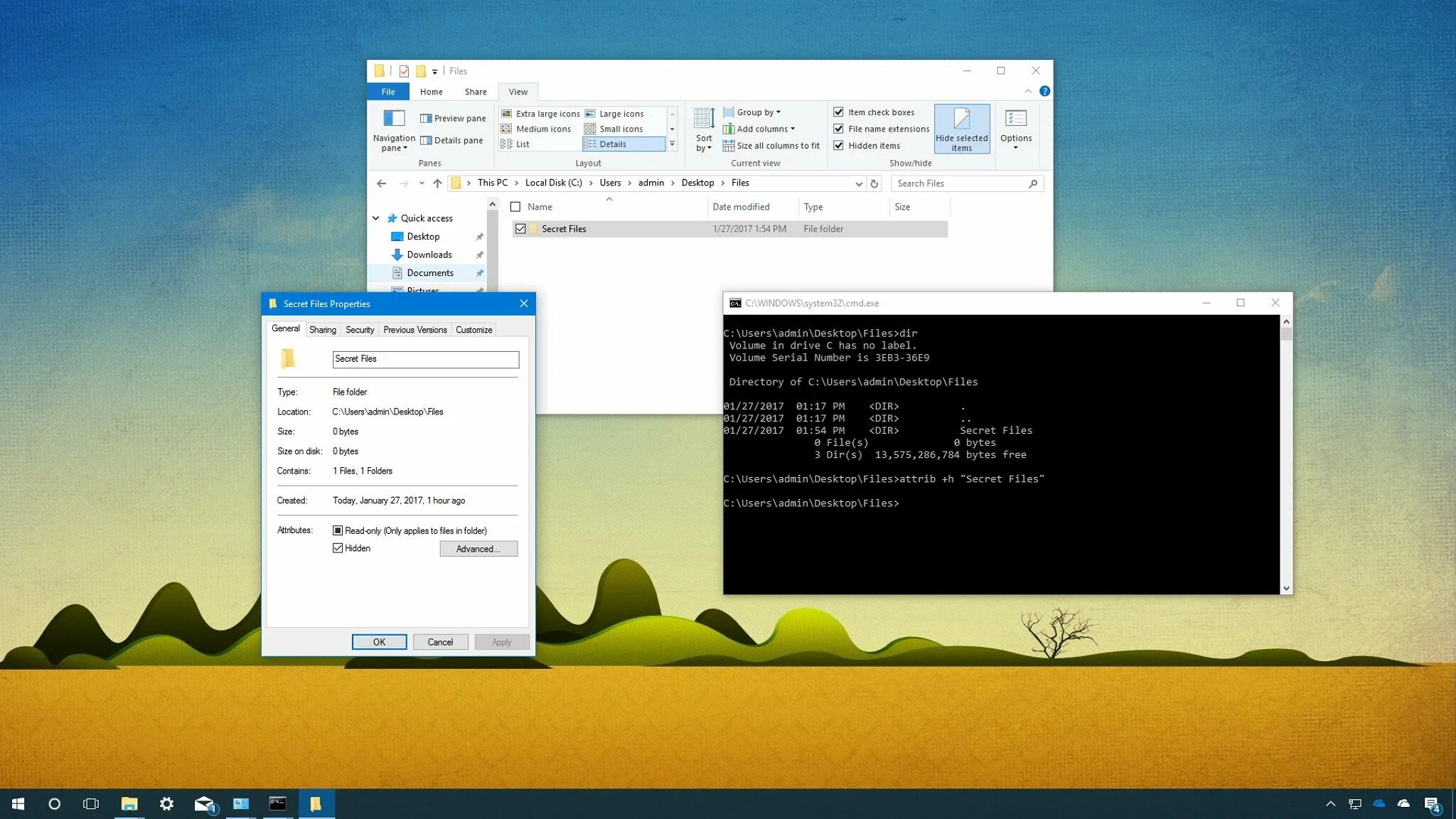Click the Secret Files name input field
The height and width of the screenshot is (819, 1456).
point(425,358)
